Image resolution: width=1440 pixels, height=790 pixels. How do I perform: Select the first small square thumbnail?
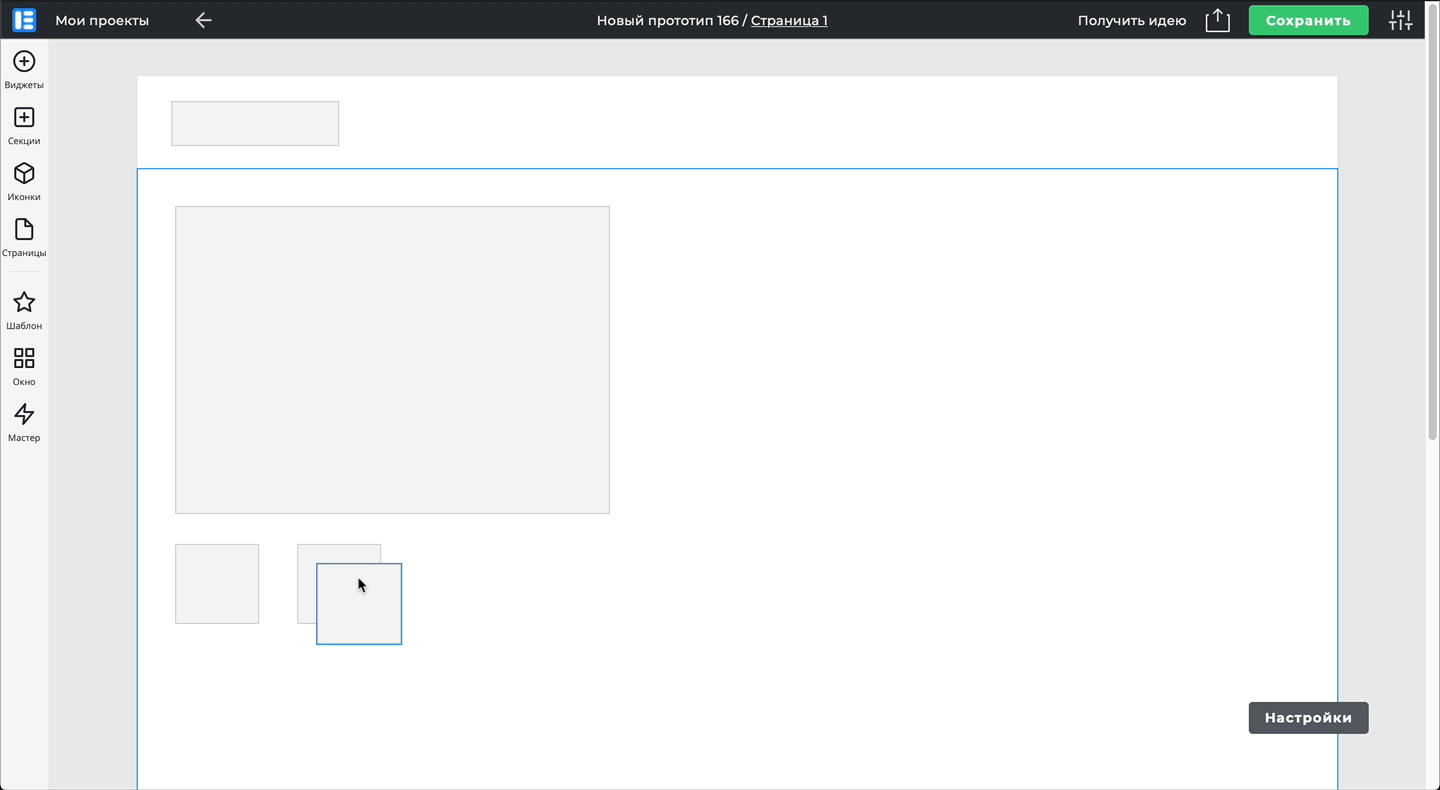[217, 584]
